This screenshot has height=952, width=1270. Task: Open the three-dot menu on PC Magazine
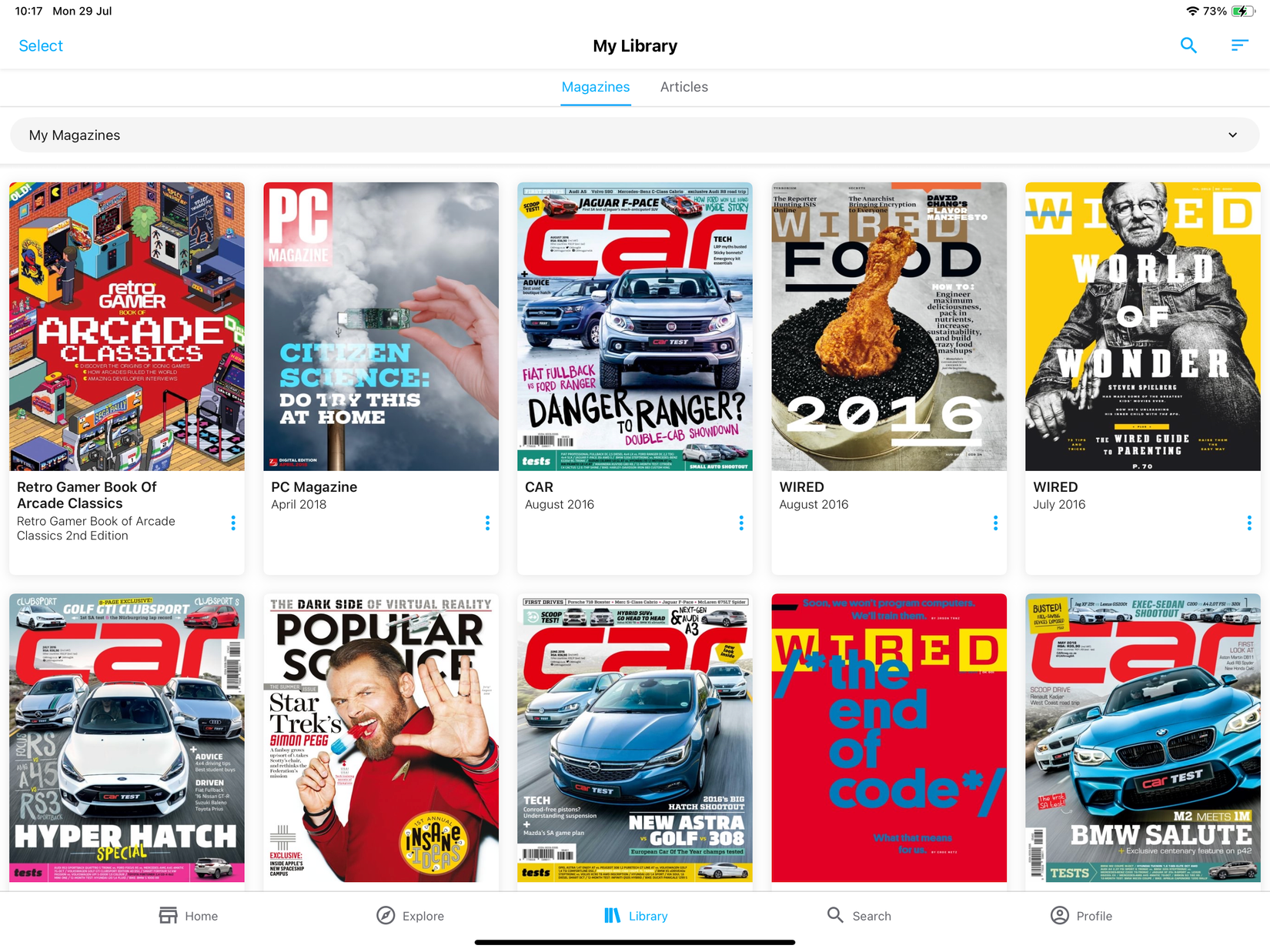tap(488, 523)
